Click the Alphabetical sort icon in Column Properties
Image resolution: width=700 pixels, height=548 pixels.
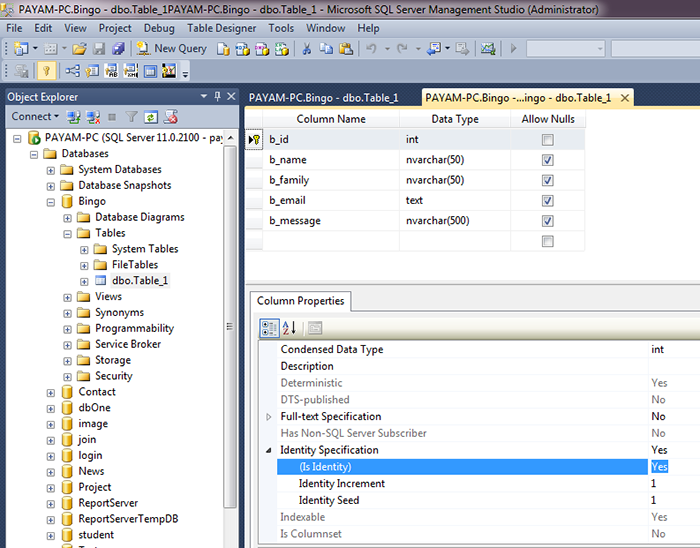tap(289, 328)
